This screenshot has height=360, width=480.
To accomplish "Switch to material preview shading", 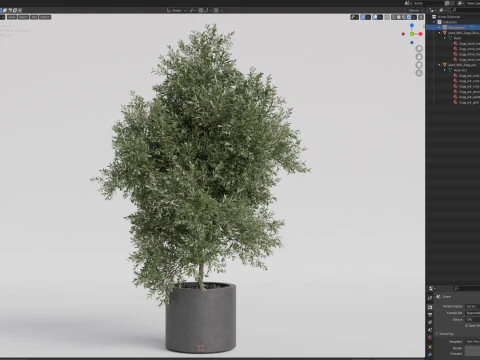I will 404,17.
